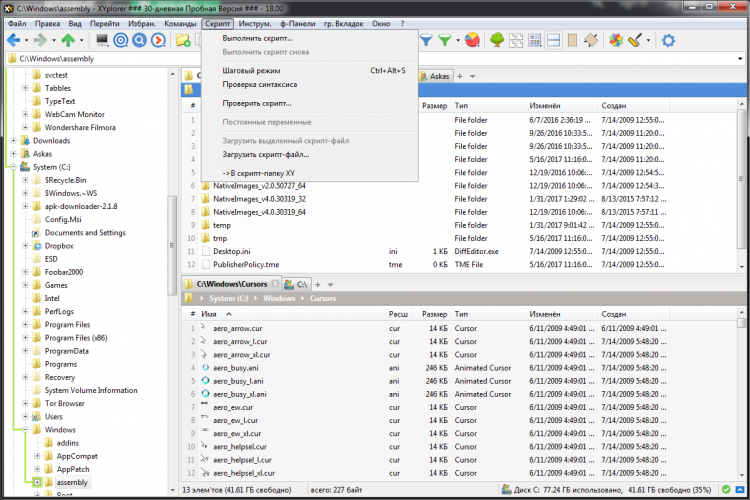Open dropdown arrow next to Up button

(81, 41)
